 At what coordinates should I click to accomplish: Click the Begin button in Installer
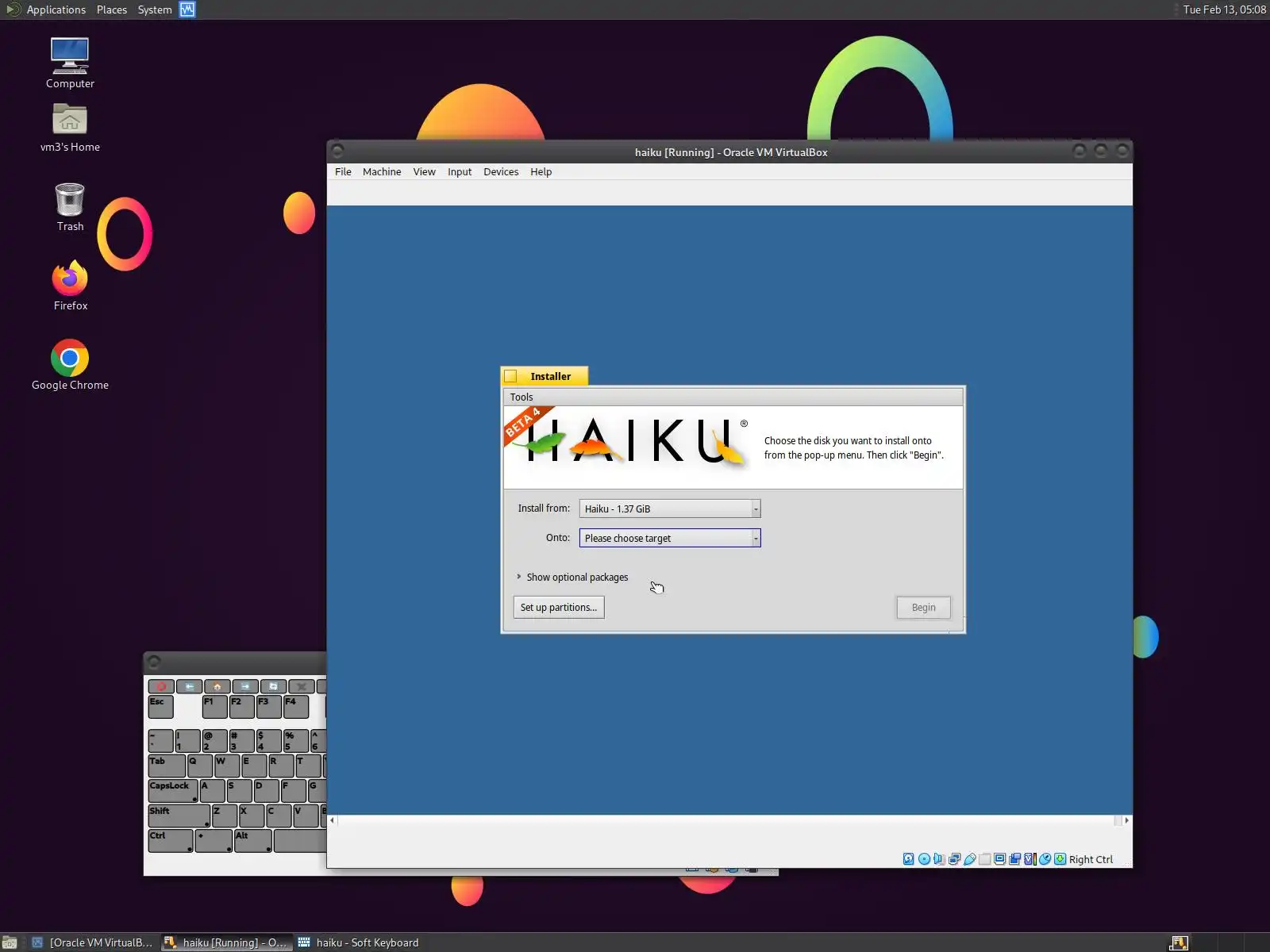point(923,607)
